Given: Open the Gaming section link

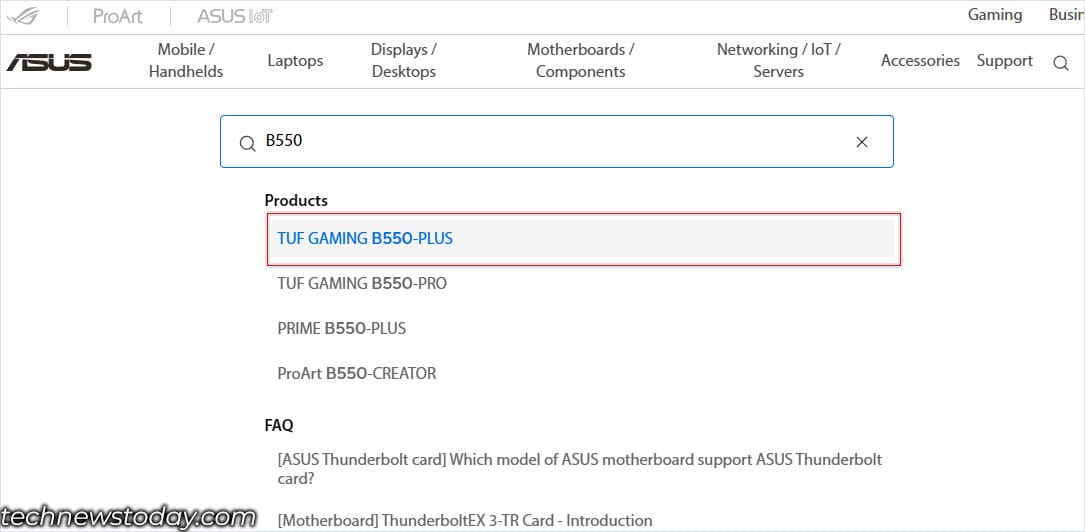Looking at the screenshot, I should click(994, 15).
